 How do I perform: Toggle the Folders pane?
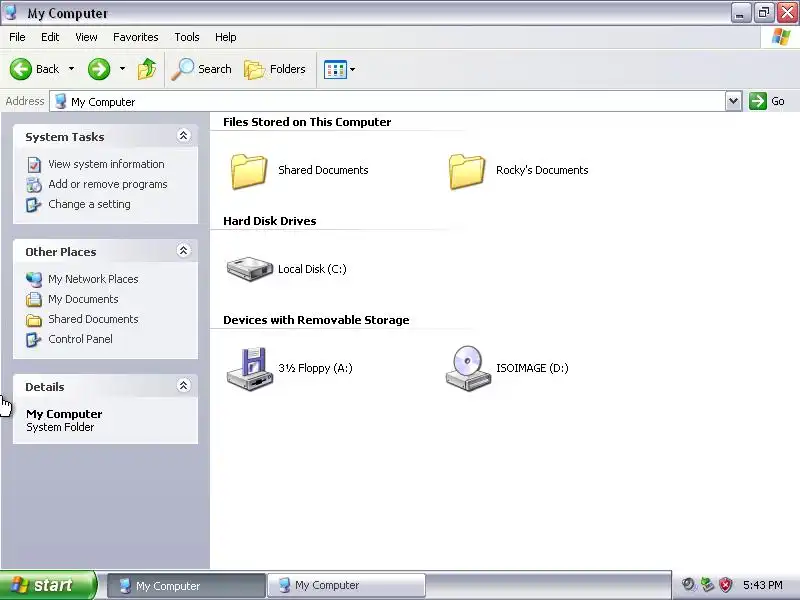pos(275,69)
